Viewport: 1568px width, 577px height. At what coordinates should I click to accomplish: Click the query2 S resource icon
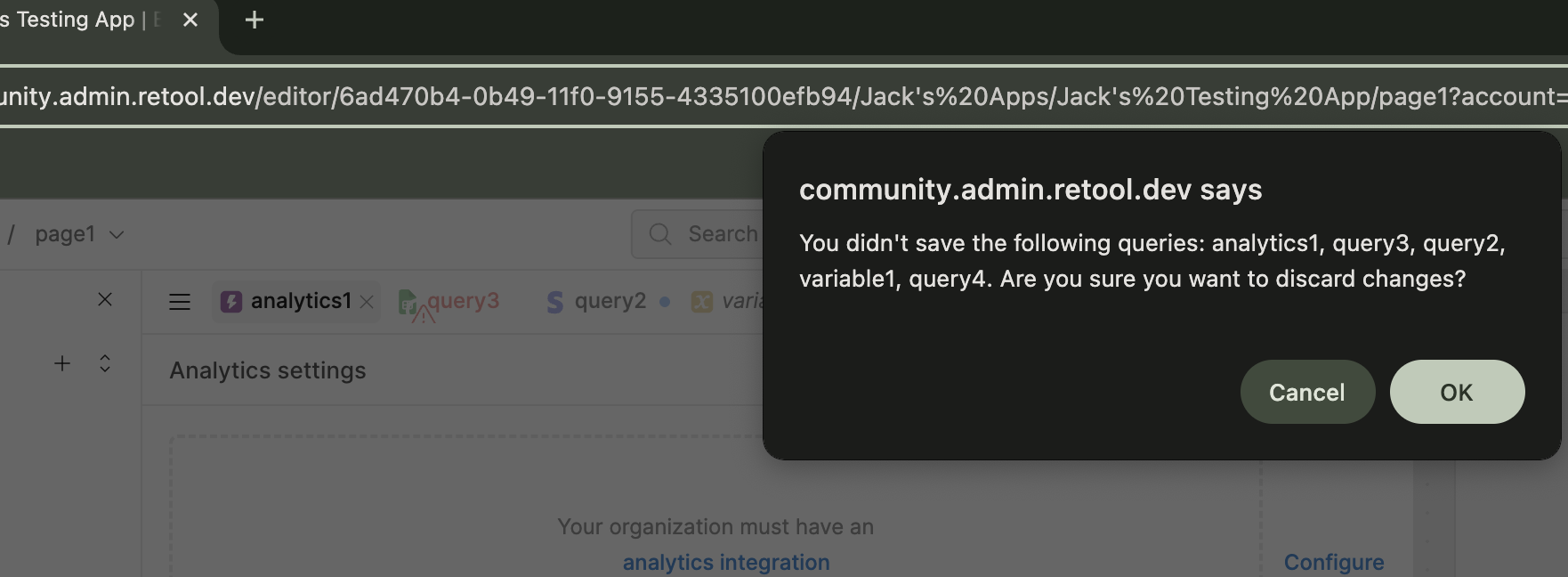pyautogui.click(x=555, y=303)
